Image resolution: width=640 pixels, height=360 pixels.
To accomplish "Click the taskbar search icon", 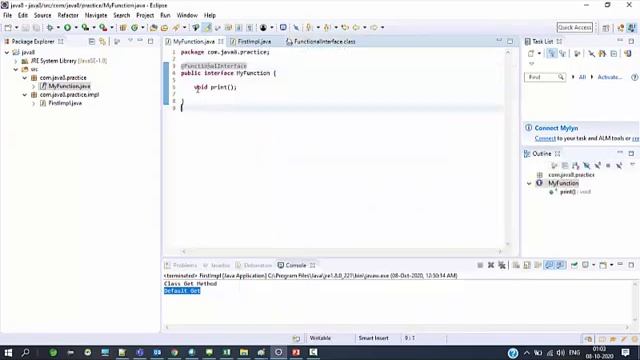I will pos(25,352).
